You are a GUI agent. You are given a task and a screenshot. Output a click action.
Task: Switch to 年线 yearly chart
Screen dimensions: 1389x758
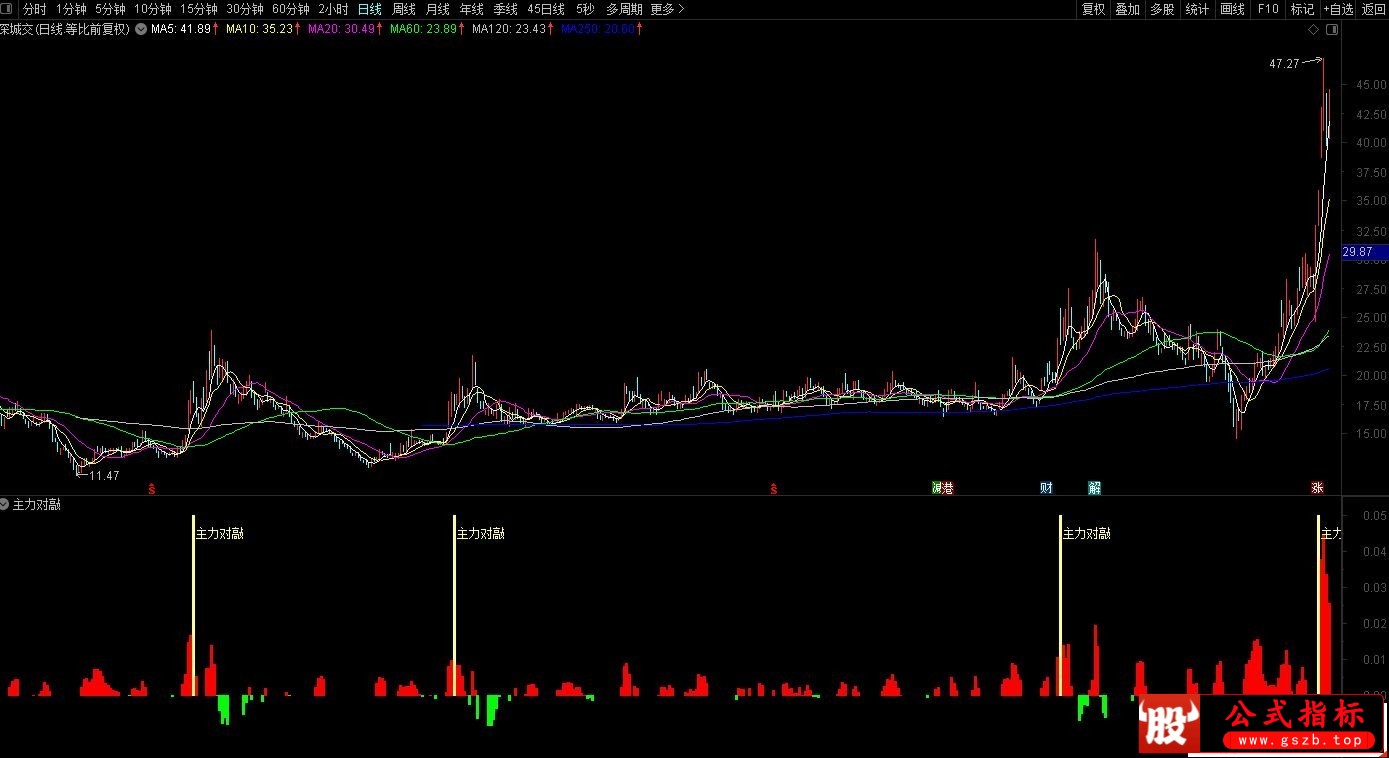coord(472,9)
